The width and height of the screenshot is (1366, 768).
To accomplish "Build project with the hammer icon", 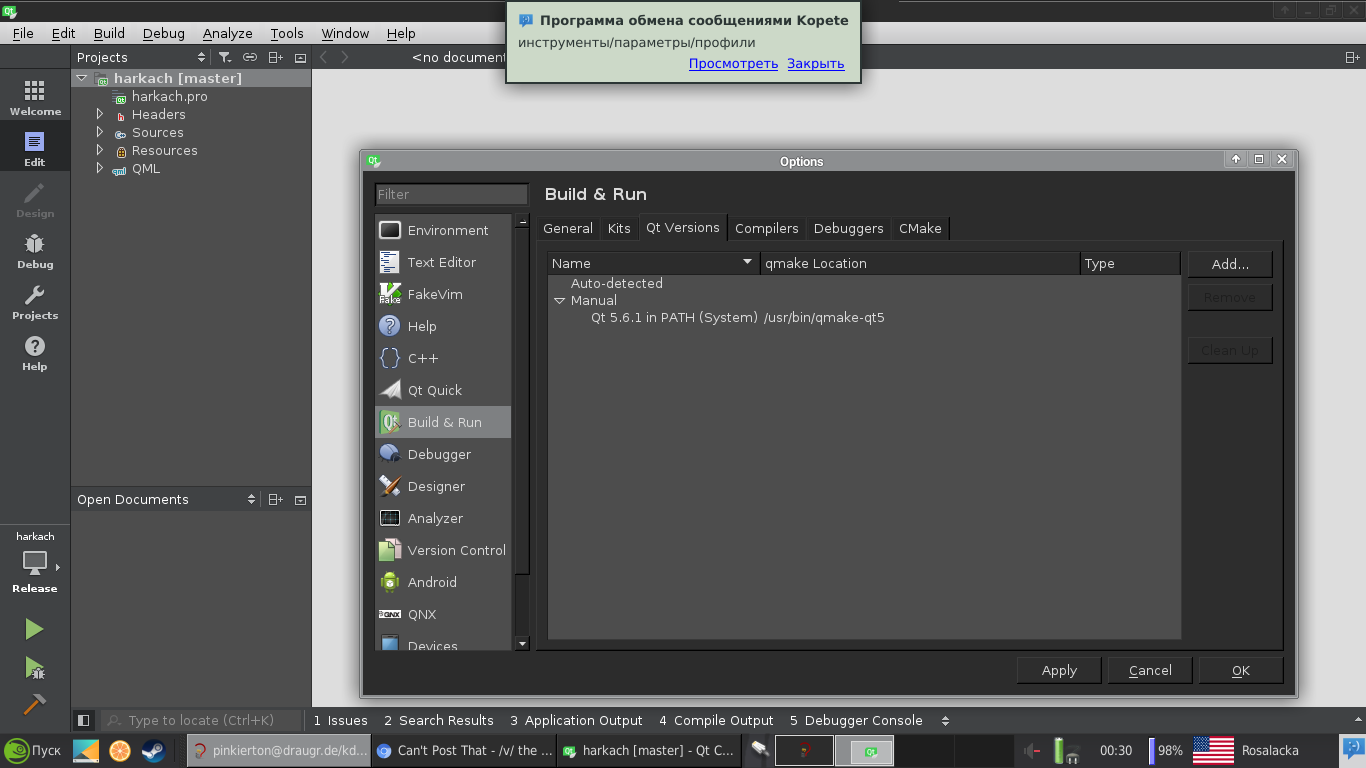I will click(x=34, y=703).
